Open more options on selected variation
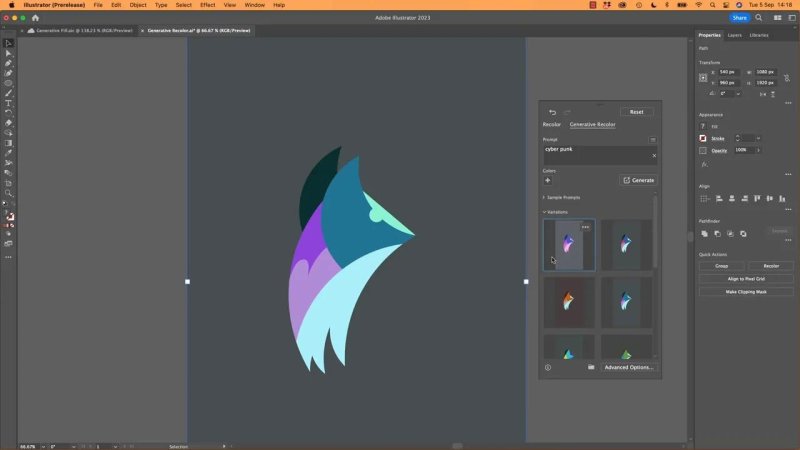The width and height of the screenshot is (800, 450). (x=585, y=227)
